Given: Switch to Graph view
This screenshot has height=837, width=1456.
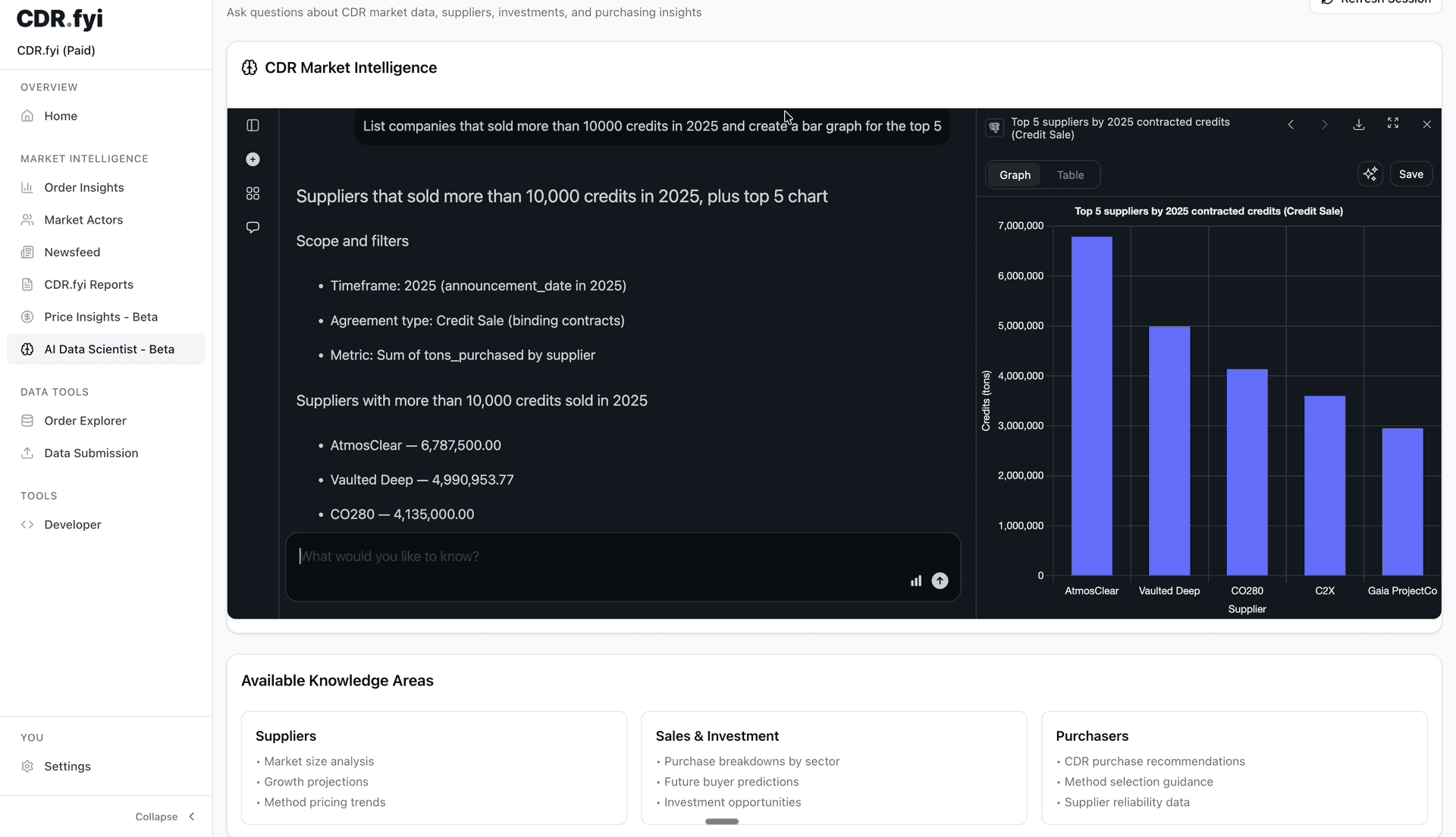Looking at the screenshot, I should pos(1015,175).
